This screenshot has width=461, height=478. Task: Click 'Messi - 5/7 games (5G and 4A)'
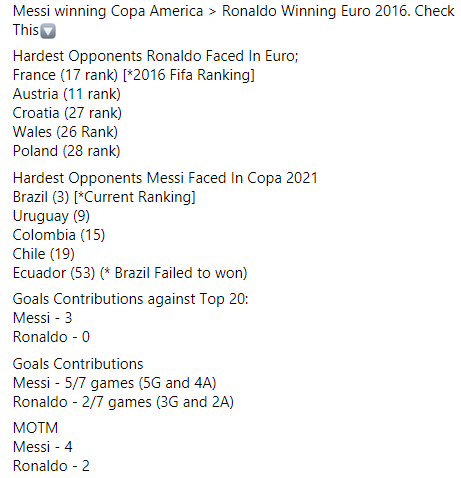point(115,383)
